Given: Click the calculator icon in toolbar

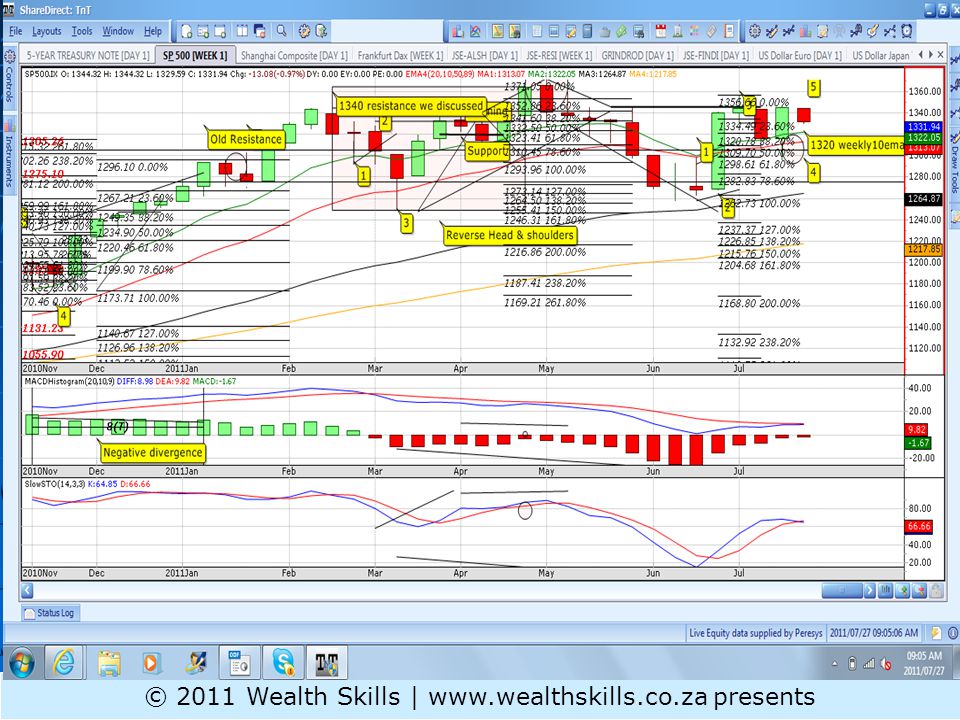Looking at the screenshot, I should (x=587, y=31).
